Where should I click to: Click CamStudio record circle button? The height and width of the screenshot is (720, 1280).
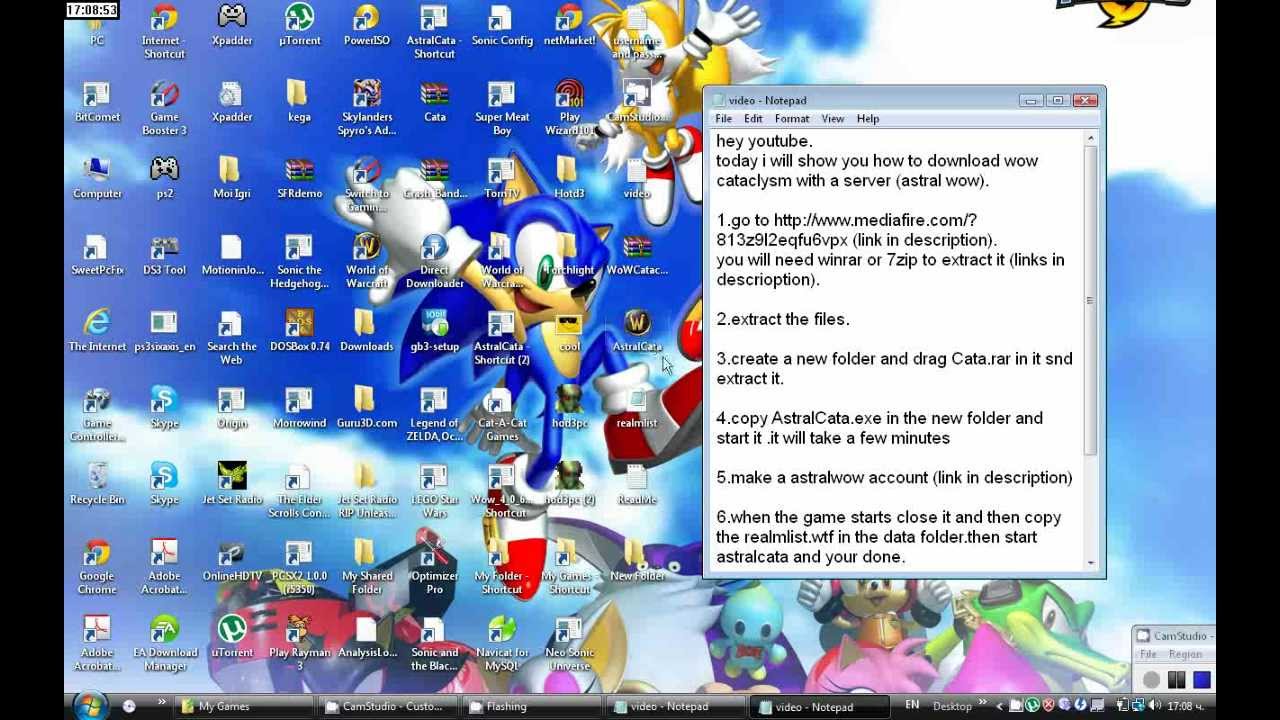tap(1151, 680)
